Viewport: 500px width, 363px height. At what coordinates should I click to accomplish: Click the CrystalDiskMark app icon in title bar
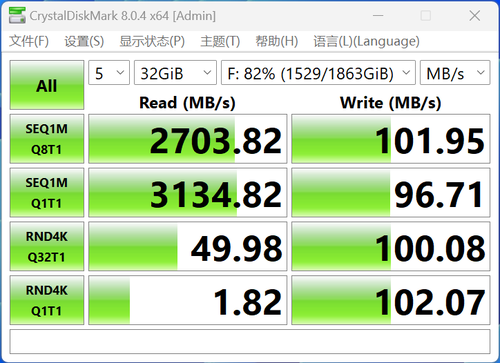click(17, 15)
